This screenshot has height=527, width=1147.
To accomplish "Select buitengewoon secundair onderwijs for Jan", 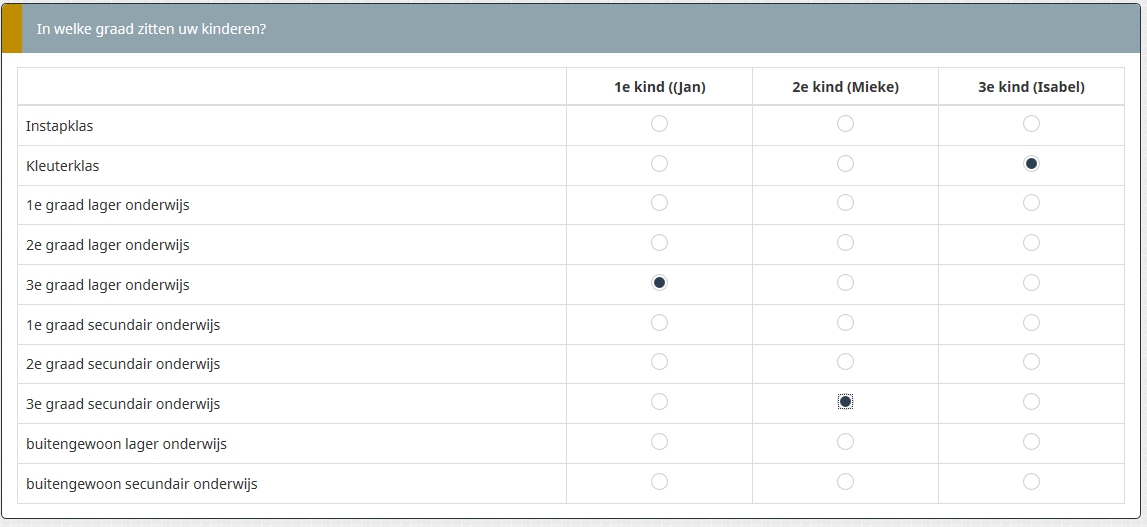I will coord(659,482).
